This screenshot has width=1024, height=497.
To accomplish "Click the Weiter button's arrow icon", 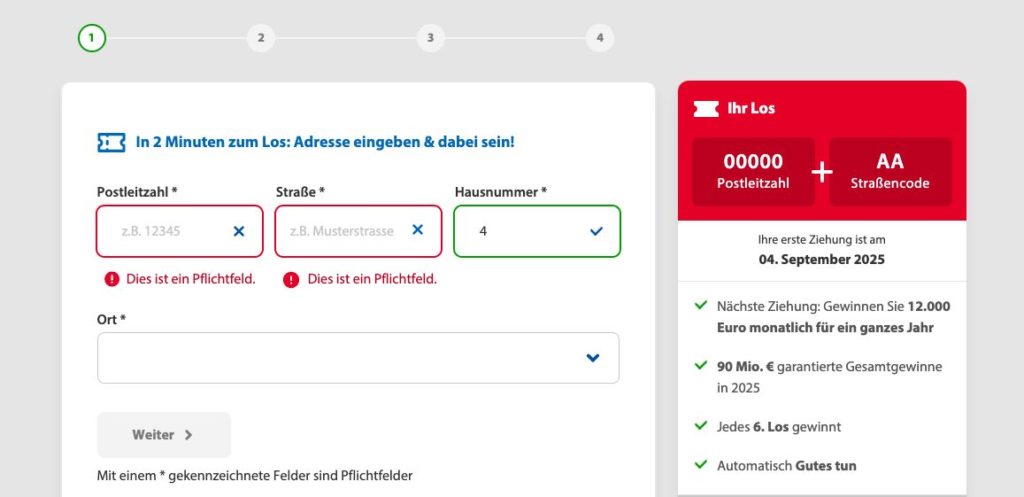I will [x=188, y=435].
